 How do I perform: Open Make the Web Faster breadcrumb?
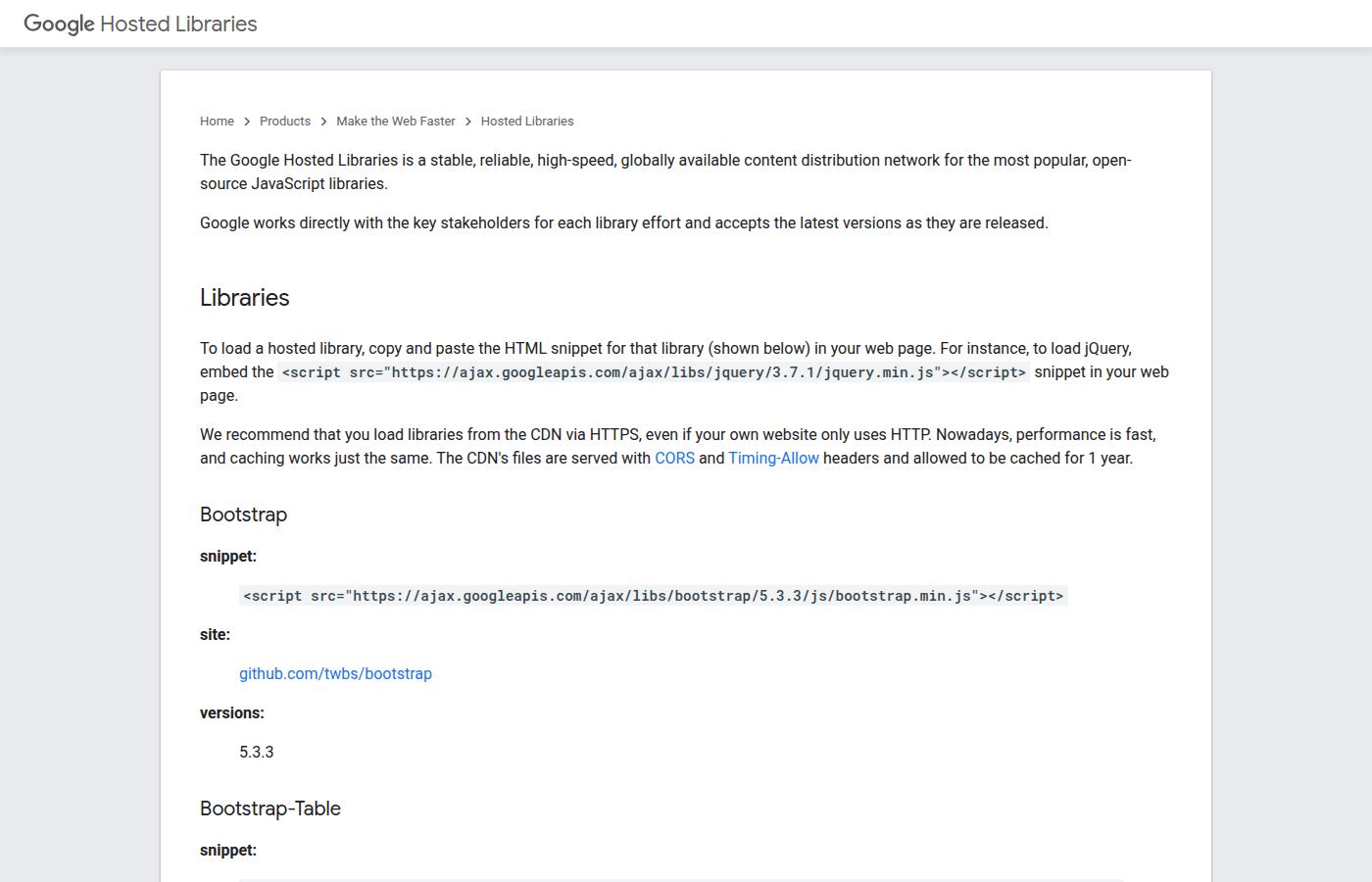[396, 122]
